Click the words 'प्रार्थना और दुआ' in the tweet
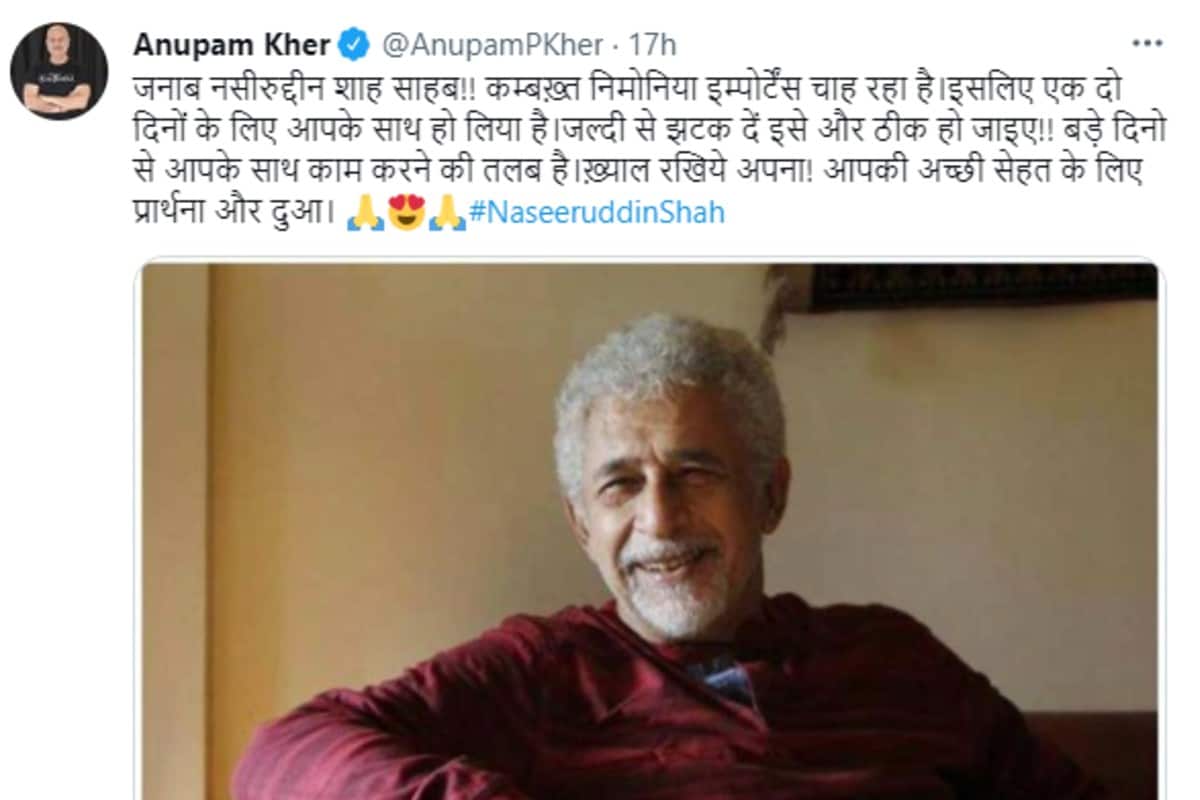The image size is (1200, 800). pyautogui.click(x=234, y=213)
